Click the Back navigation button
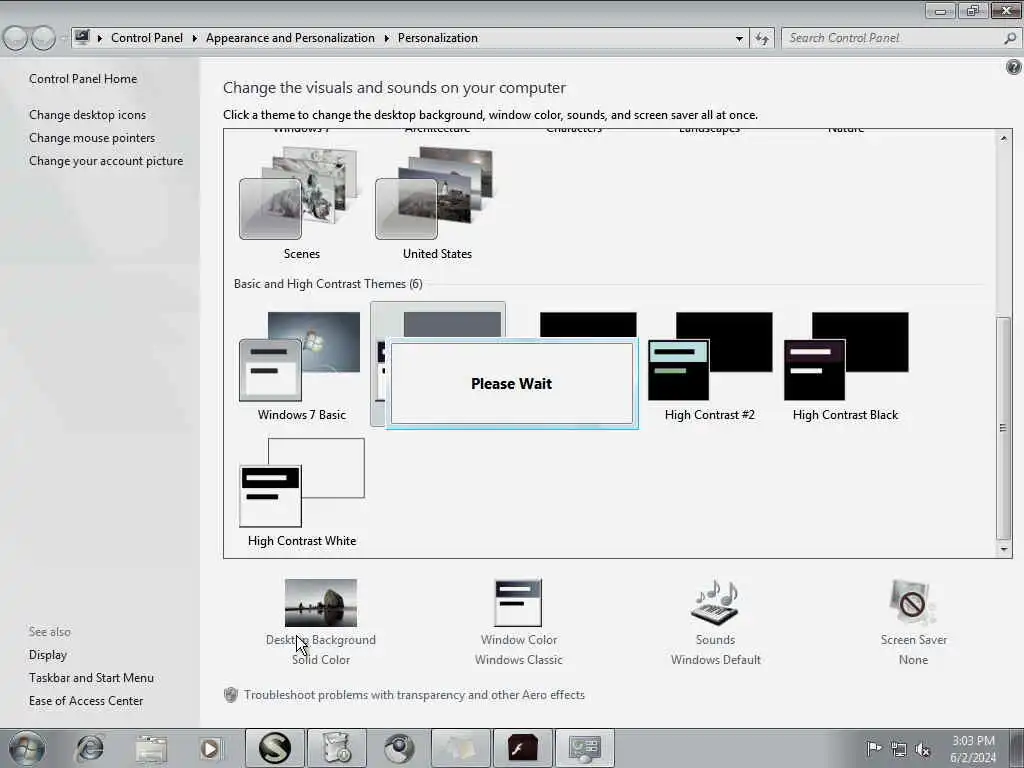 click(x=15, y=39)
